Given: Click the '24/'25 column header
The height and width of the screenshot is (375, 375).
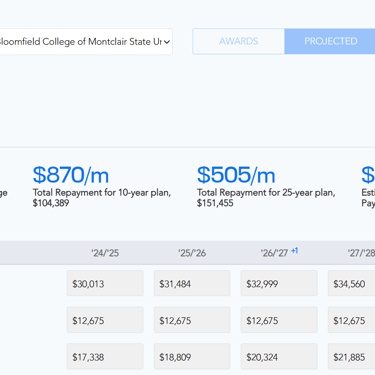Looking at the screenshot, I should pos(105,253).
